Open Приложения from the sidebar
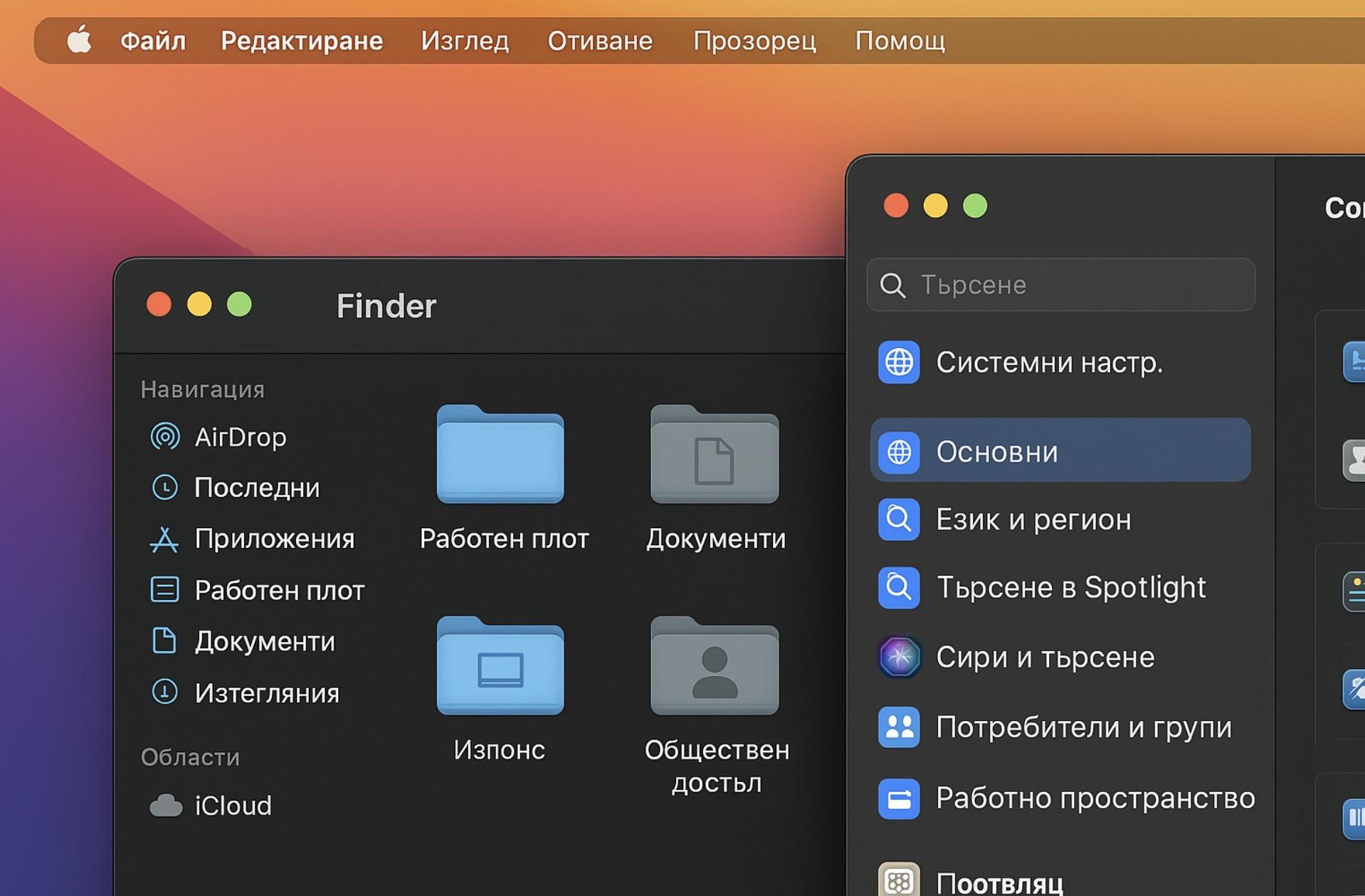 pos(273,539)
